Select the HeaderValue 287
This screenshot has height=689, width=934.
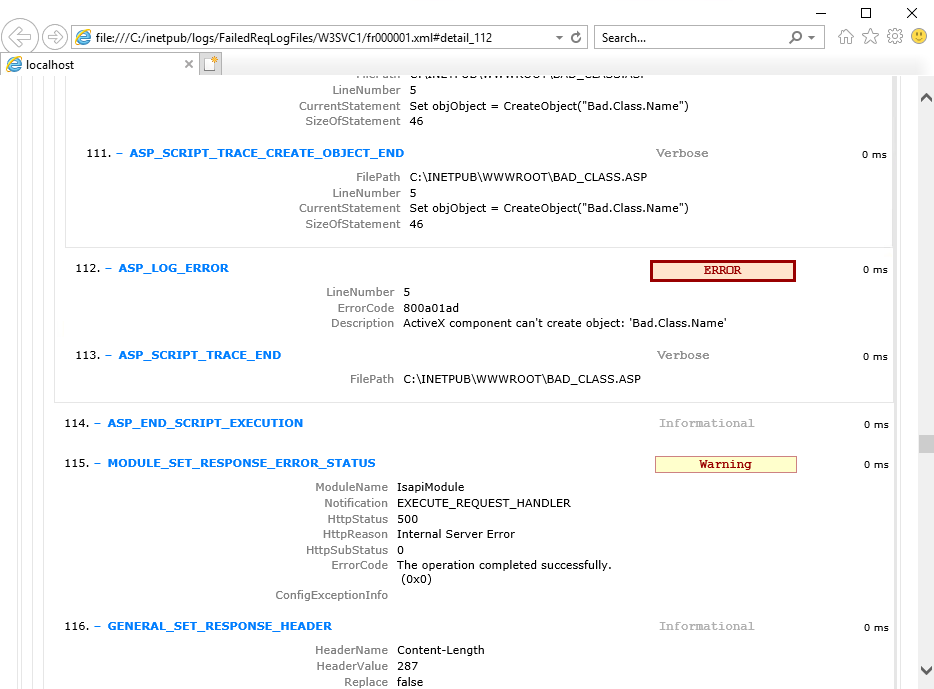407,666
